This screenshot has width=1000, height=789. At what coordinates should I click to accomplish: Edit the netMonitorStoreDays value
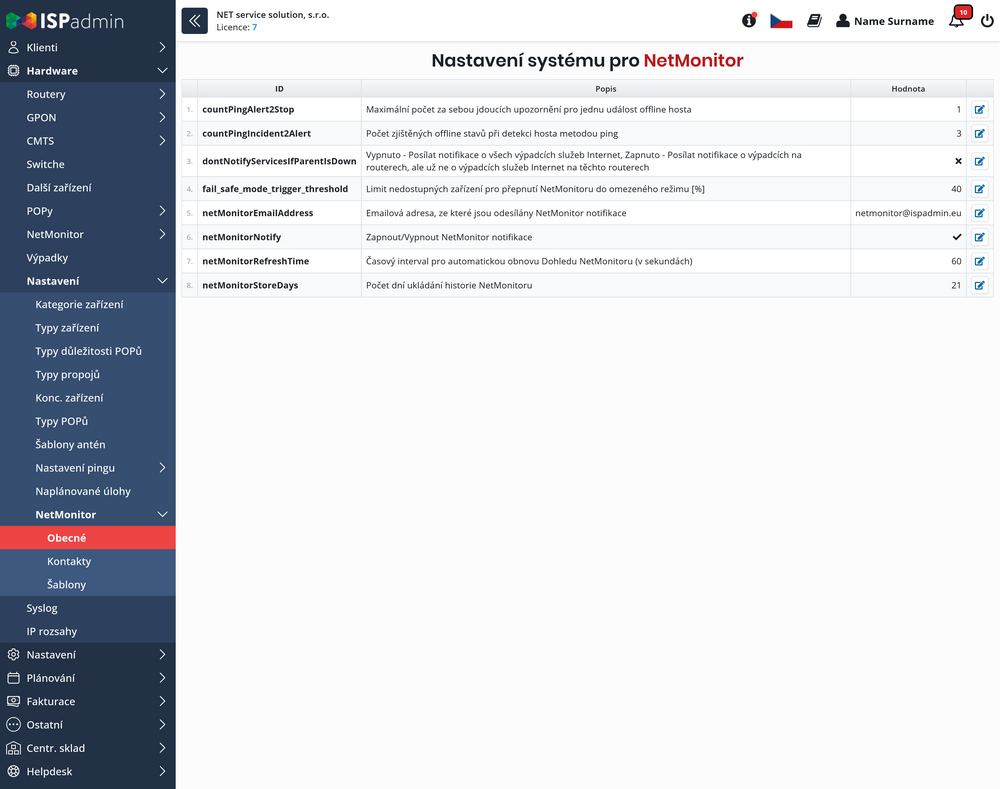point(979,285)
